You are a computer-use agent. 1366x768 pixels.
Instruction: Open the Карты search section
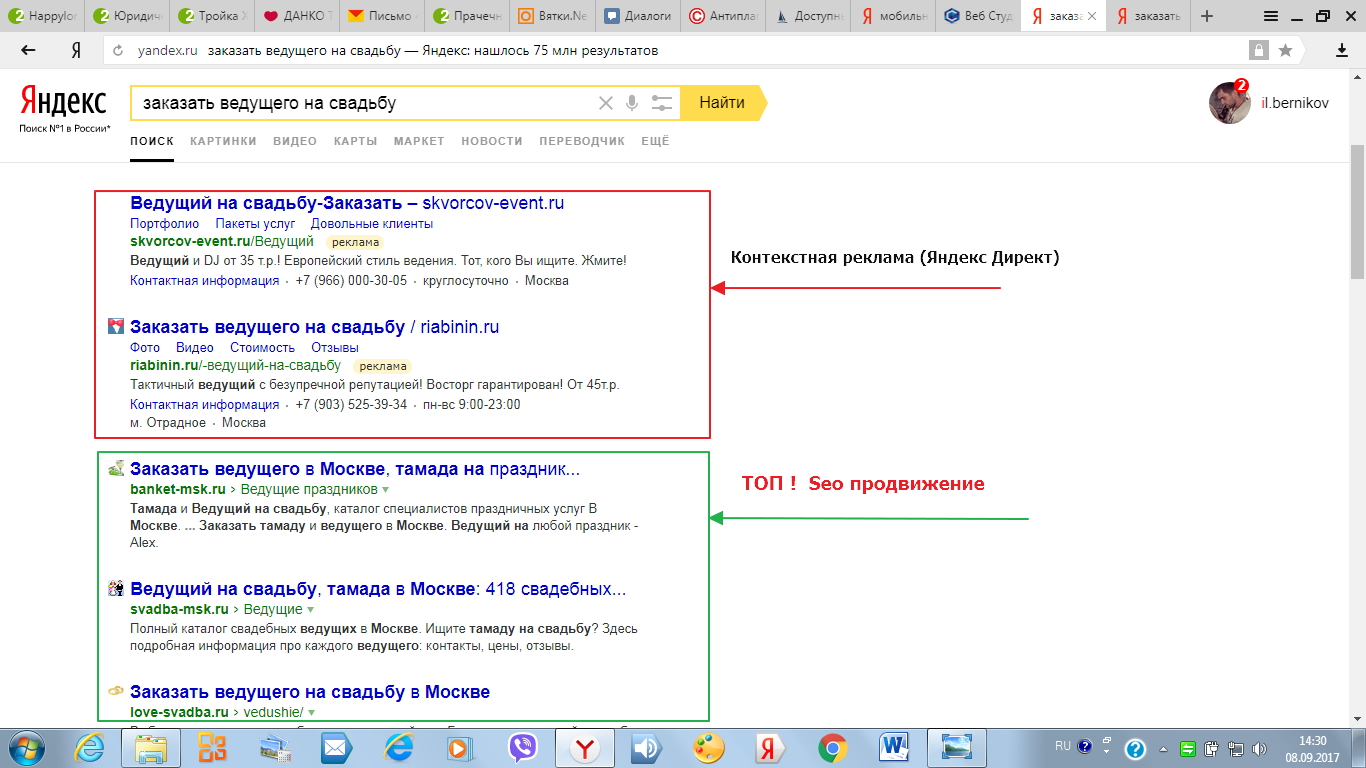(x=355, y=141)
